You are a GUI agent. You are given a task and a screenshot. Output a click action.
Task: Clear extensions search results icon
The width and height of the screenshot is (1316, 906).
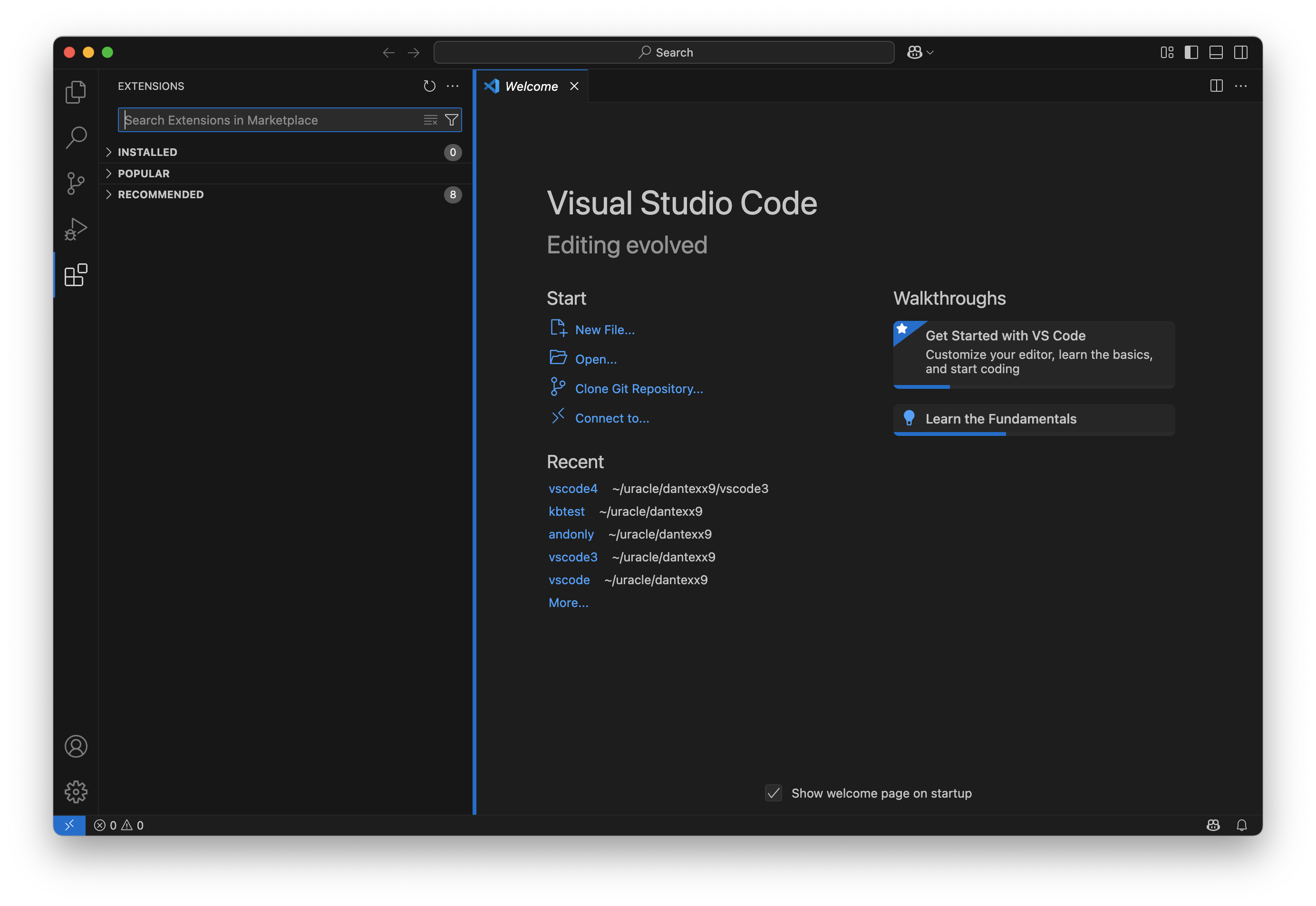pos(430,120)
